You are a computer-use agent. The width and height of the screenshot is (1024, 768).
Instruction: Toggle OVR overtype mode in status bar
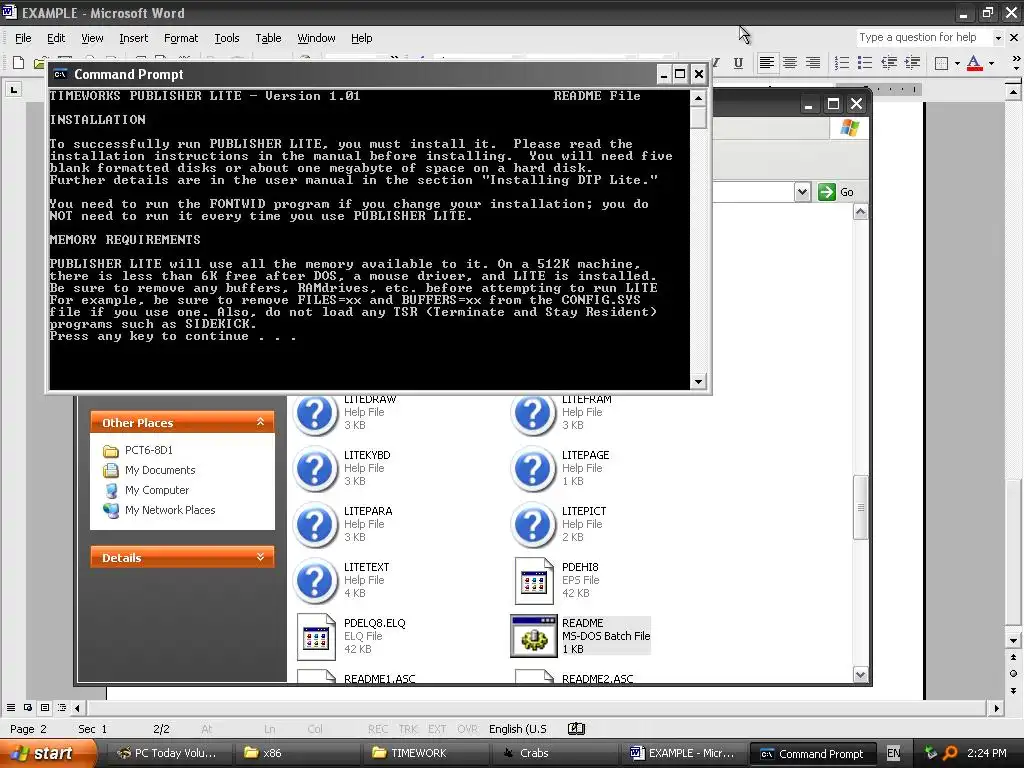(x=468, y=729)
